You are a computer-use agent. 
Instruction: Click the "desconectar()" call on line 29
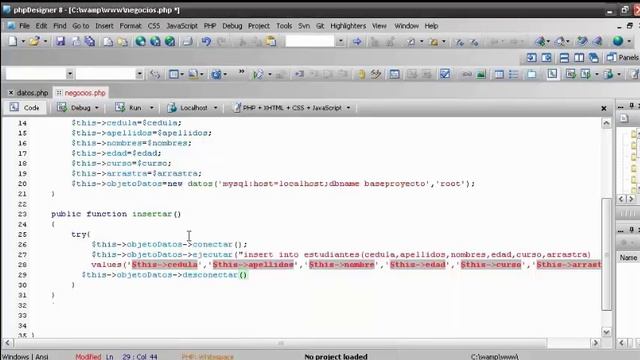pos(215,275)
